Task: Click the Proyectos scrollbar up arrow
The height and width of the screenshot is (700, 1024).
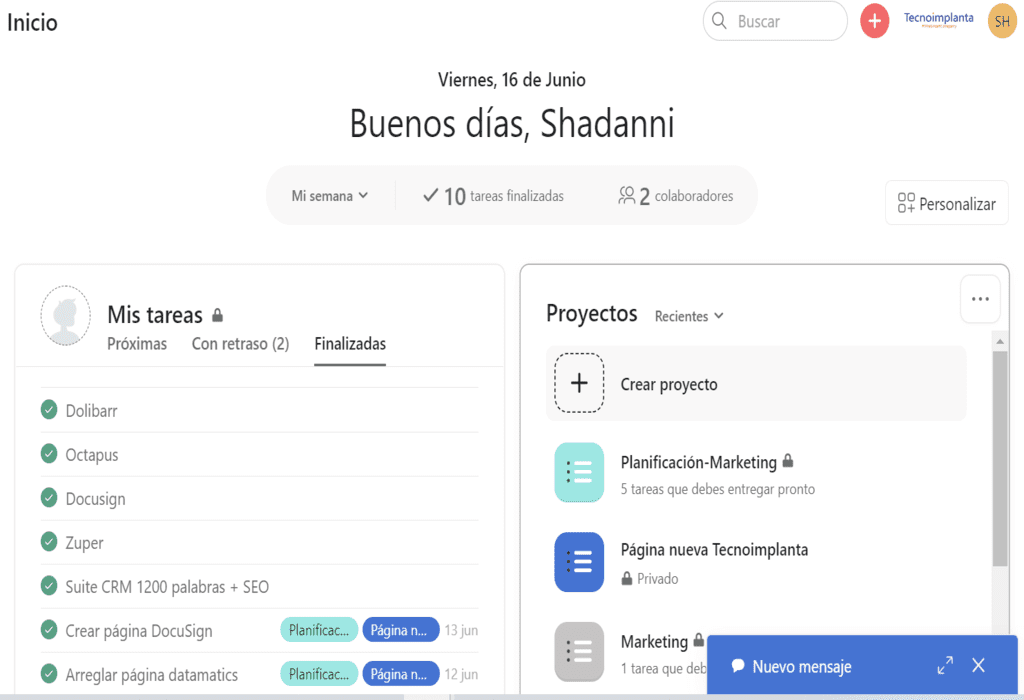Action: [x=1000, y=341]
